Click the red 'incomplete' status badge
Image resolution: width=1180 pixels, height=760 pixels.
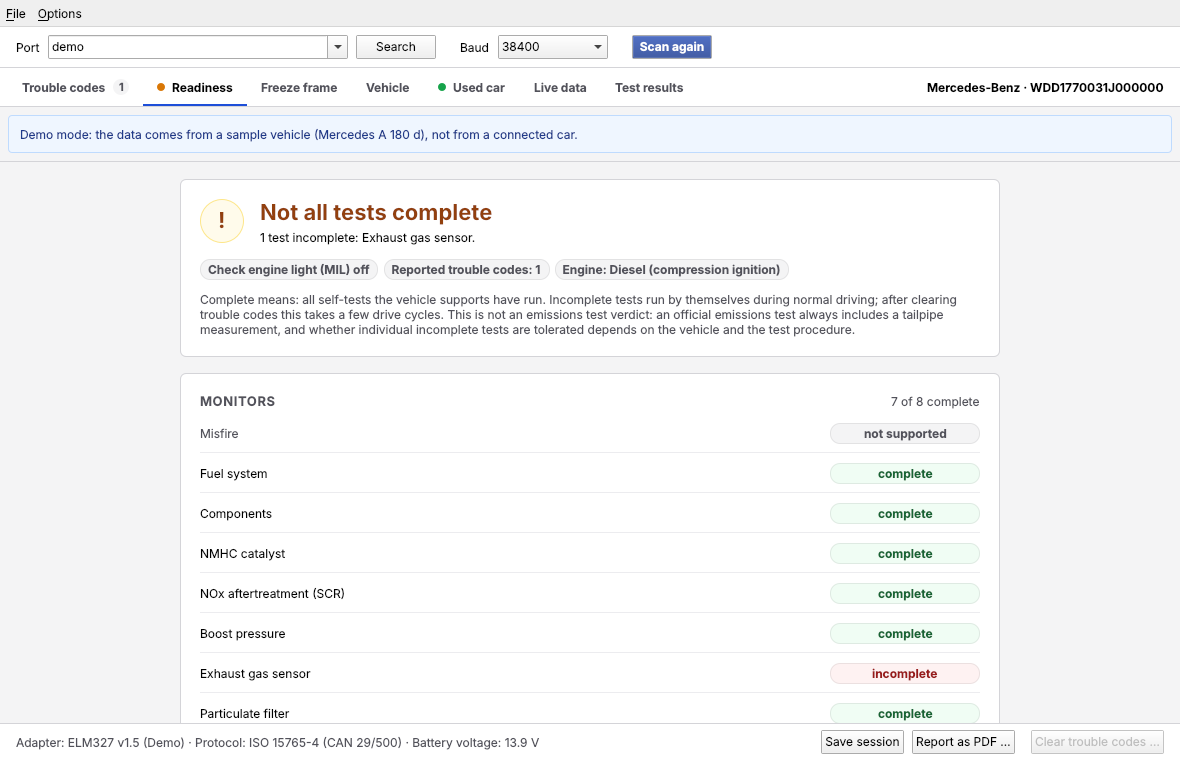[x=905, y=673]
